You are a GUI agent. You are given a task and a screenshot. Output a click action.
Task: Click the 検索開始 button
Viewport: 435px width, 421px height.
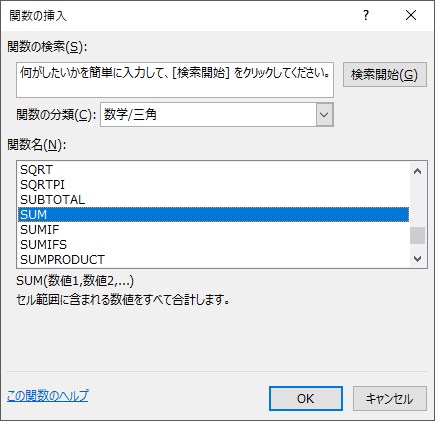[x=385, y=75]
